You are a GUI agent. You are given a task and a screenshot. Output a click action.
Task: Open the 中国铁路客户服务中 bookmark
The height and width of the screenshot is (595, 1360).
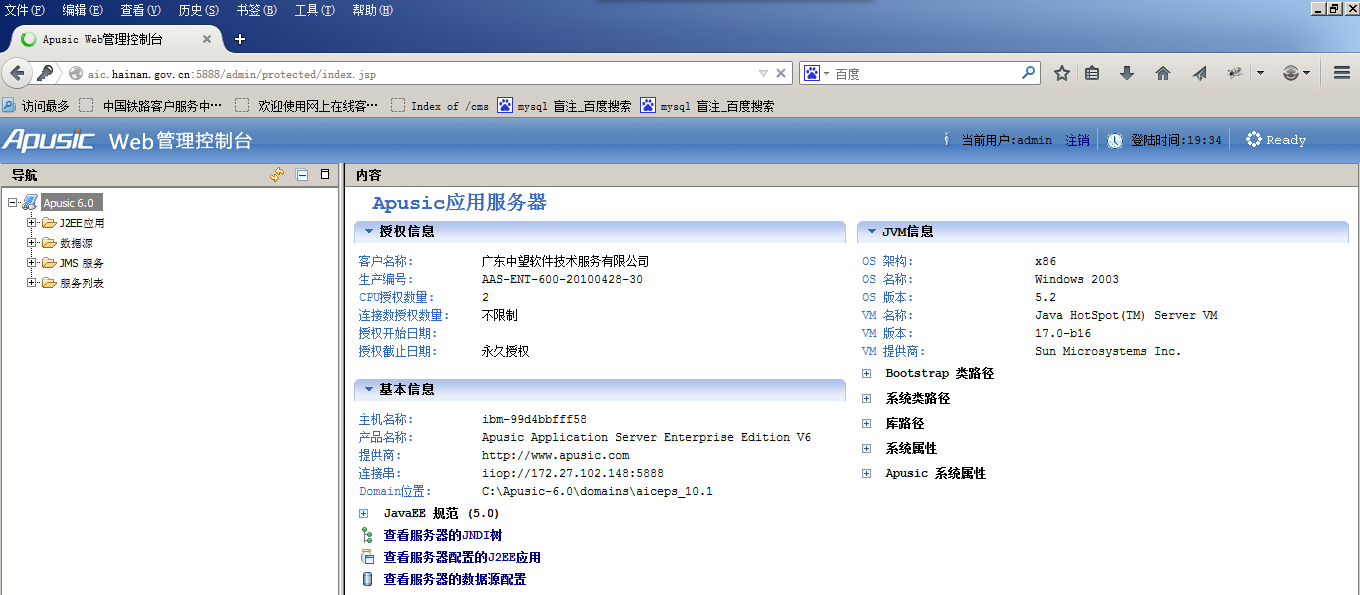[151, 106]
